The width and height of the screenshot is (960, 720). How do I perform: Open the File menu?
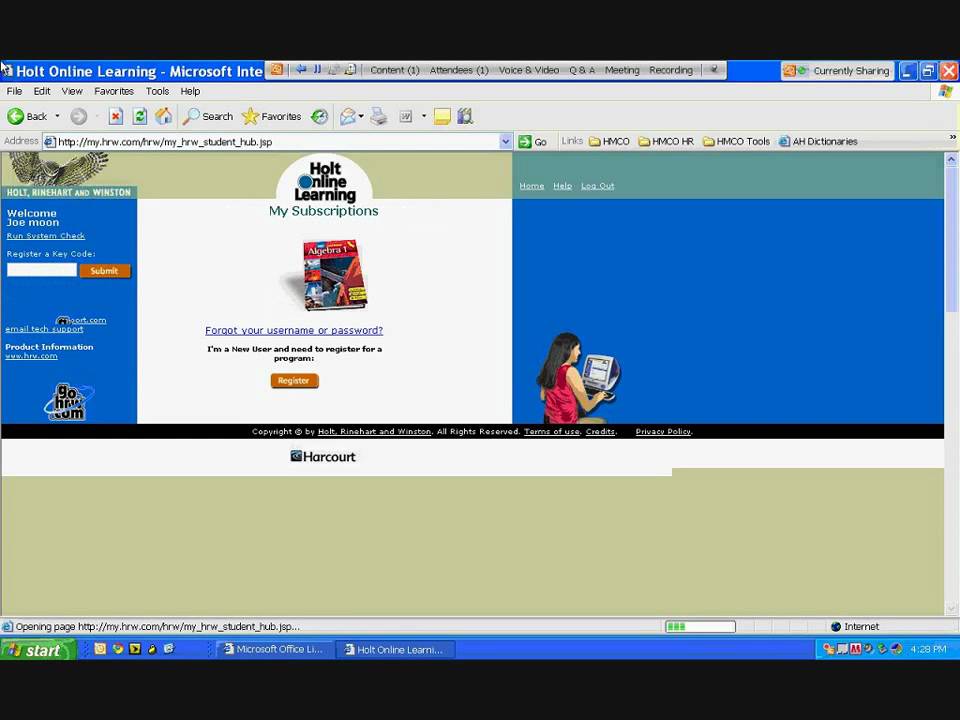14,91
